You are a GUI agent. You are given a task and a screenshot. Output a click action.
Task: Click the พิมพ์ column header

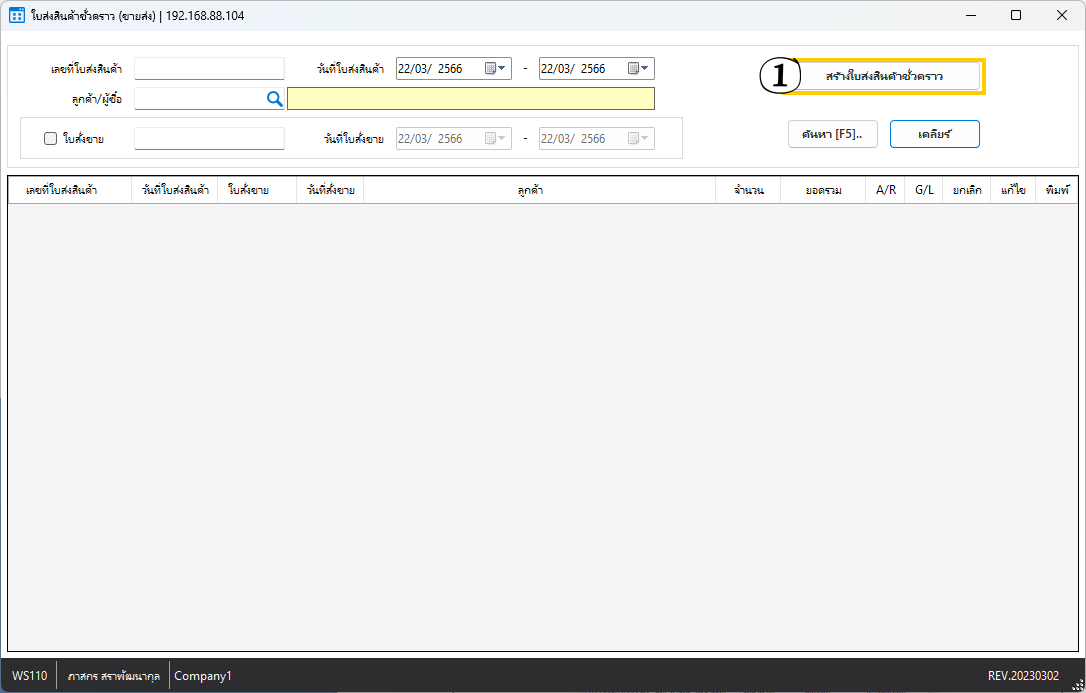click(1056, 190)
